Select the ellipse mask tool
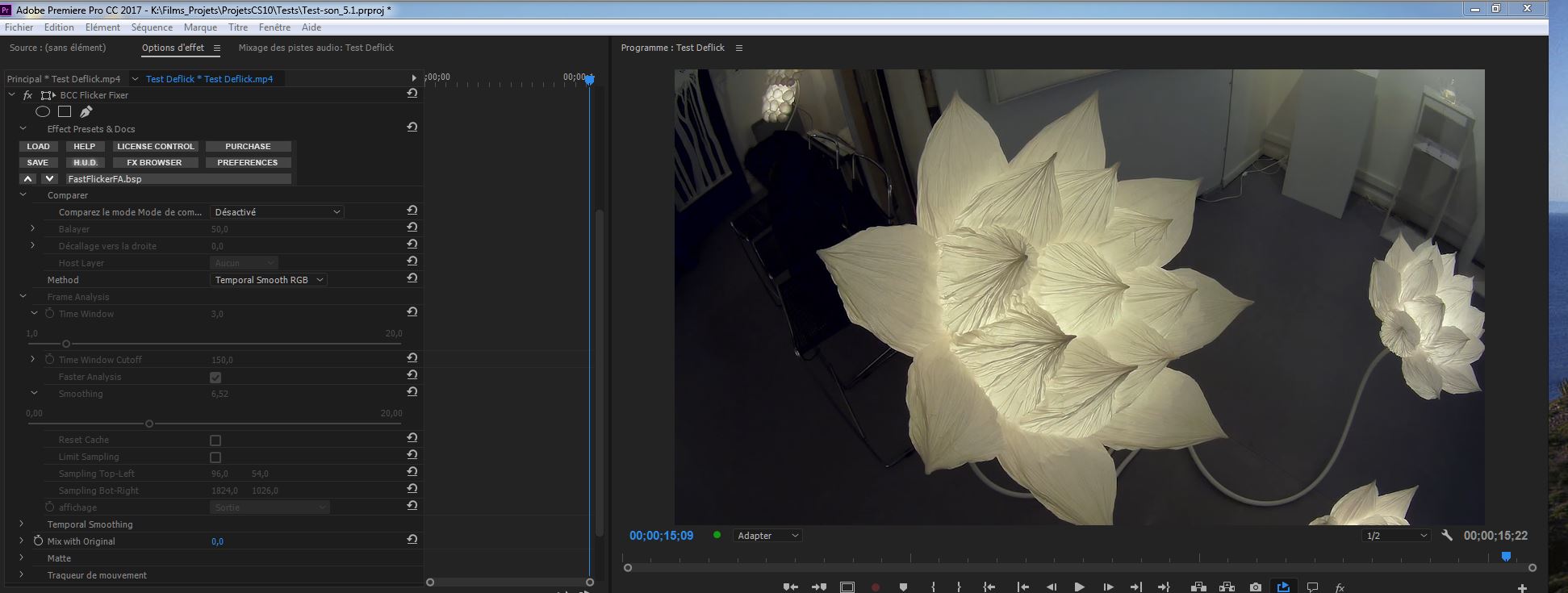Viewport: 1568px width, 593px height. 43,112
